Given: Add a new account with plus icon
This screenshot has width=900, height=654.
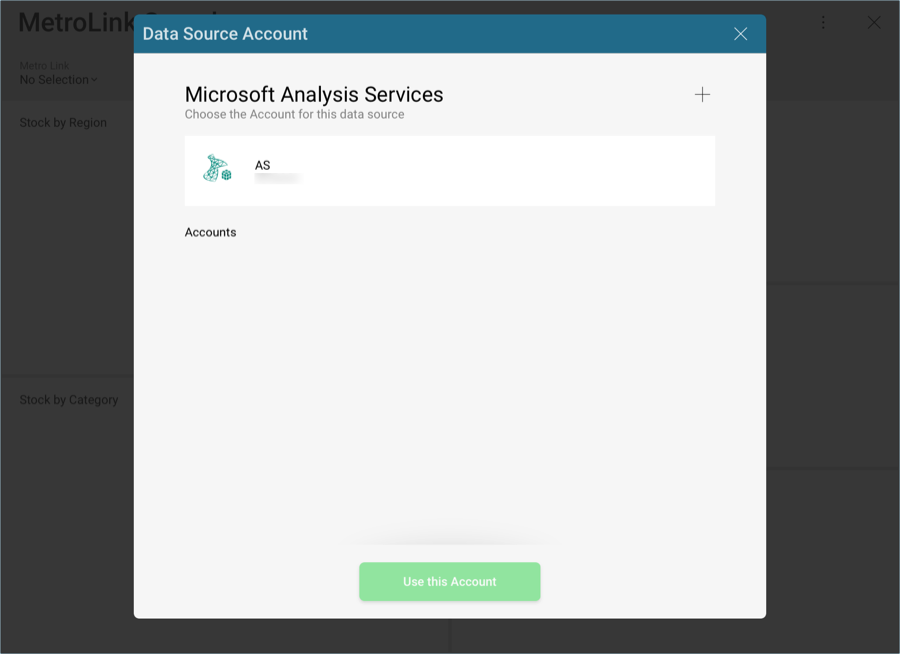Looking at the screenshot, I should coord(702,95).
